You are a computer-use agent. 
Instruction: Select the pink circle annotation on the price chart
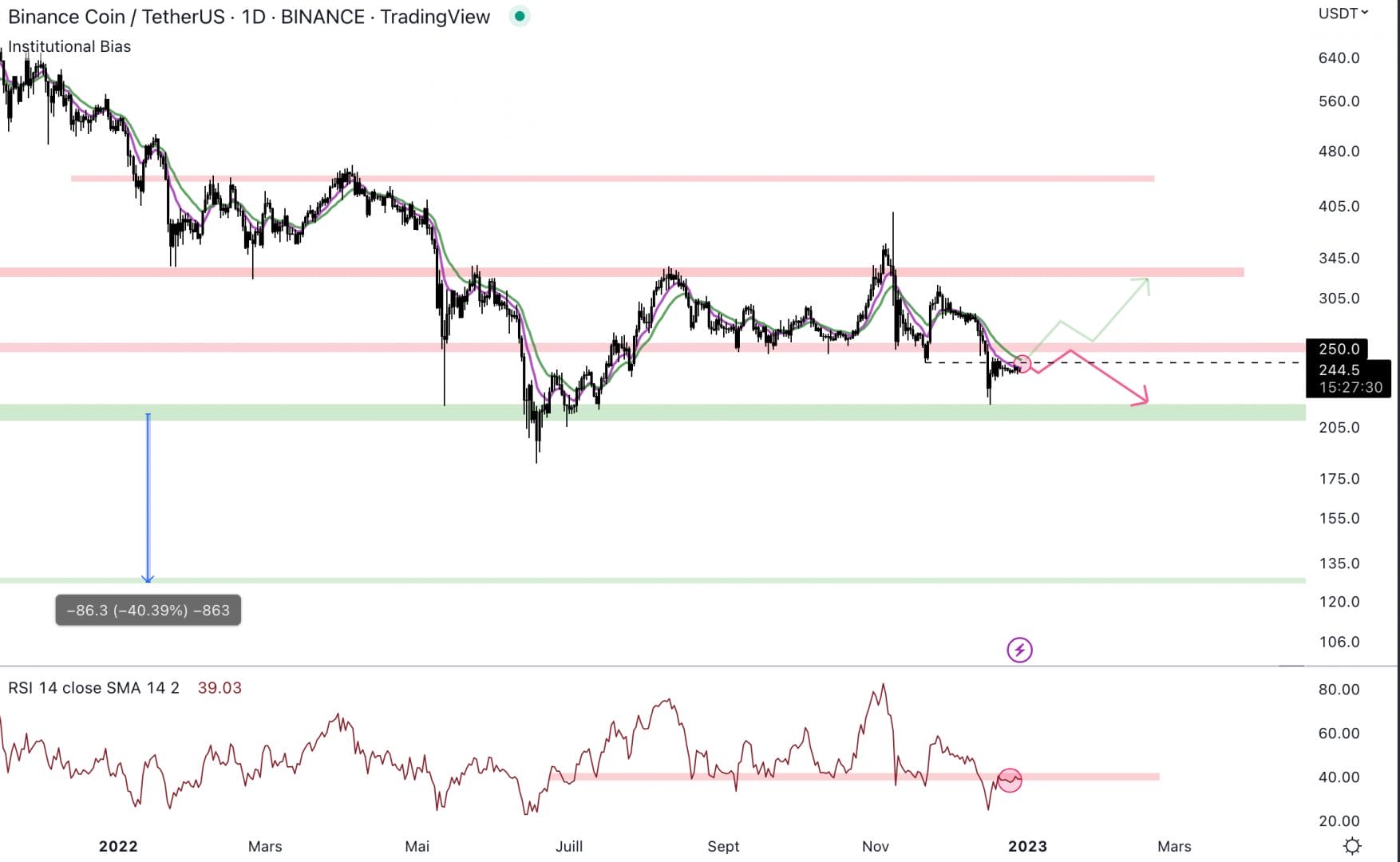(x=1022, y=363)
